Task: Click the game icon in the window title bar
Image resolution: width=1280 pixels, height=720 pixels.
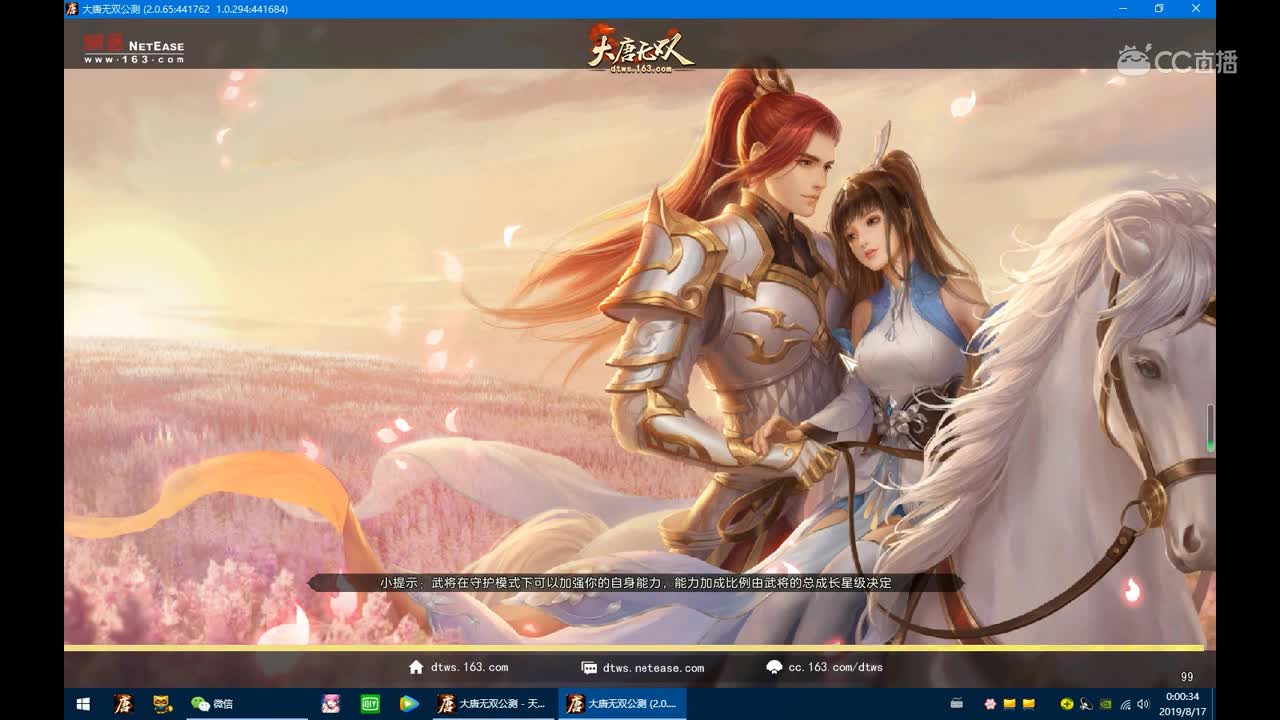Action: tap(71, 9)
